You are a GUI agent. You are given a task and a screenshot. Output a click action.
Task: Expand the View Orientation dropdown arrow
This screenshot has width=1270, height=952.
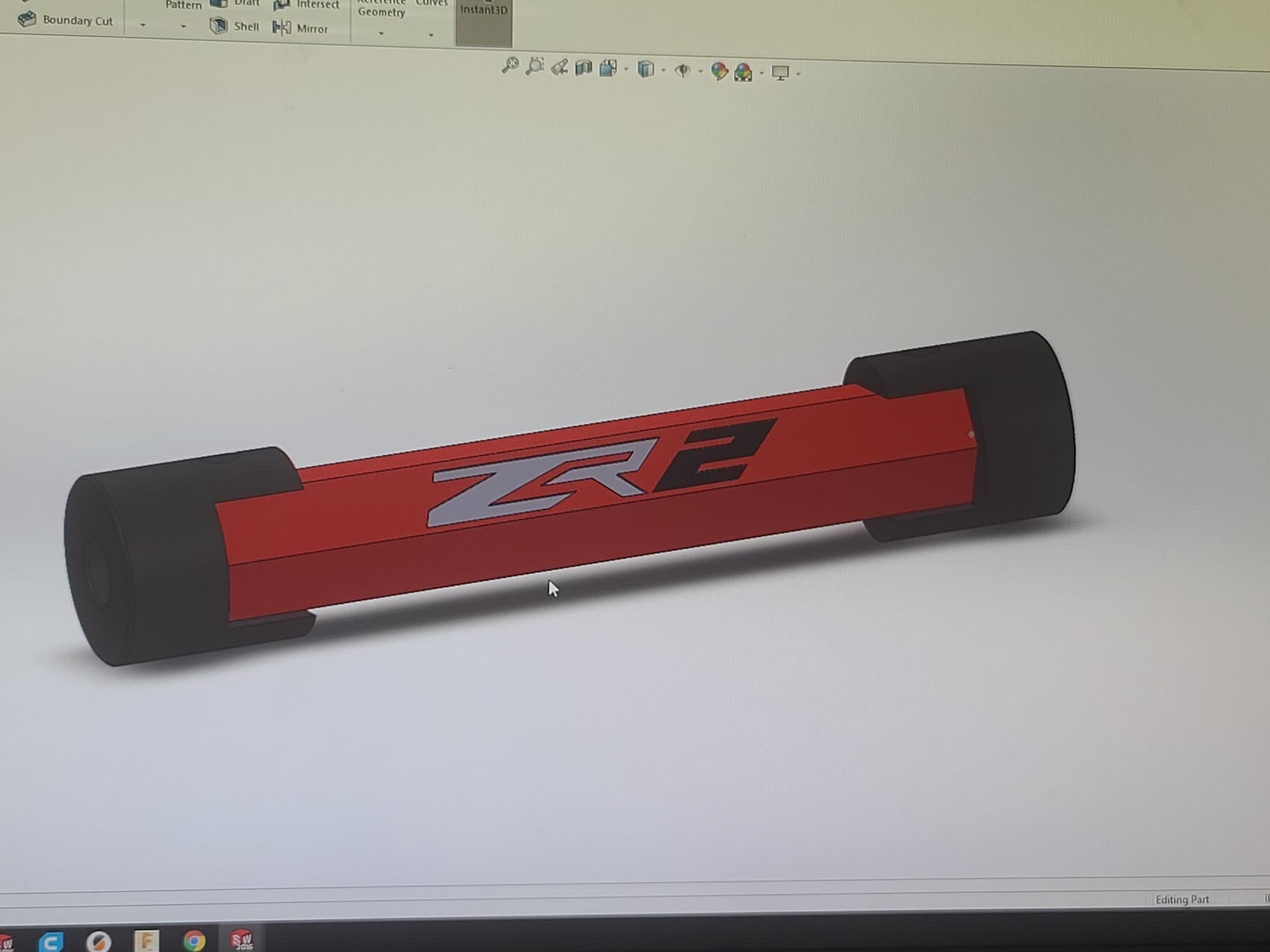pyautogui.click(x=626, y=69)
